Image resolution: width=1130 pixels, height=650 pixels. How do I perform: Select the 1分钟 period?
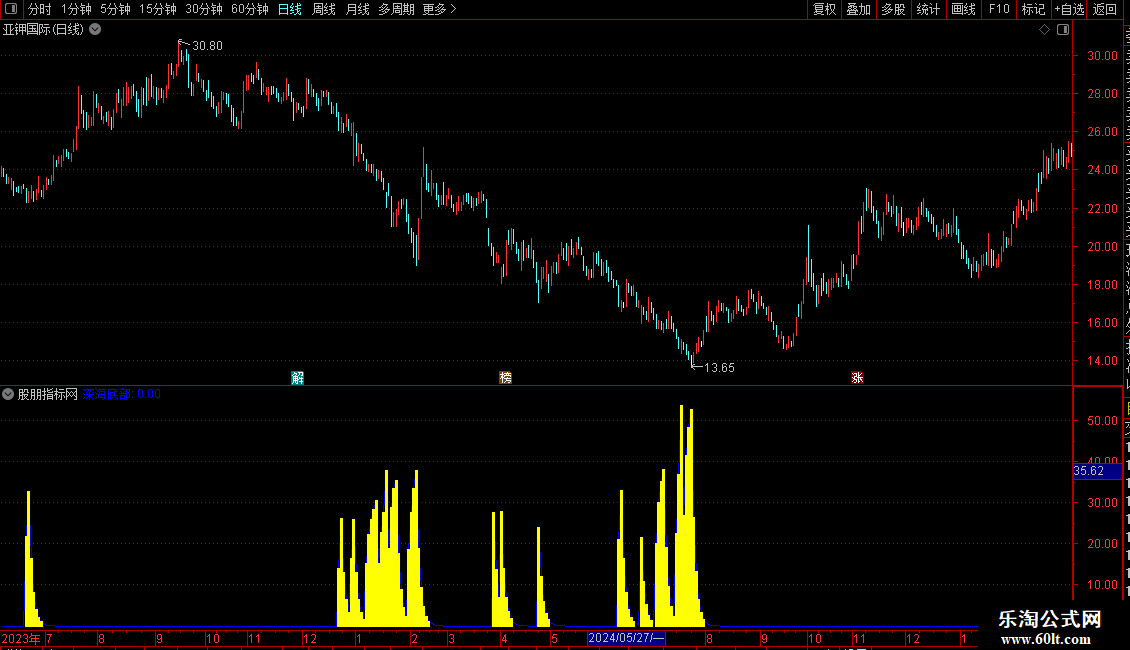(x=76, y=9)
